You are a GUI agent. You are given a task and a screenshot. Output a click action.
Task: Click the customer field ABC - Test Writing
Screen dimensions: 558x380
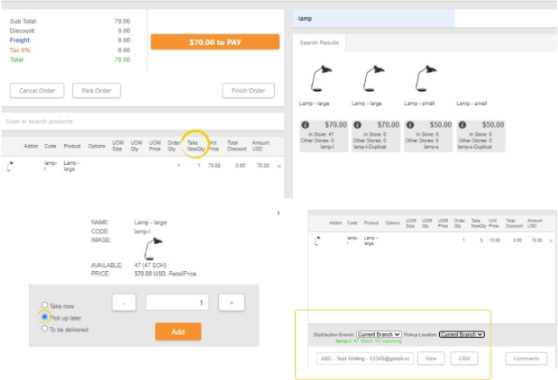tap(365, 358)
